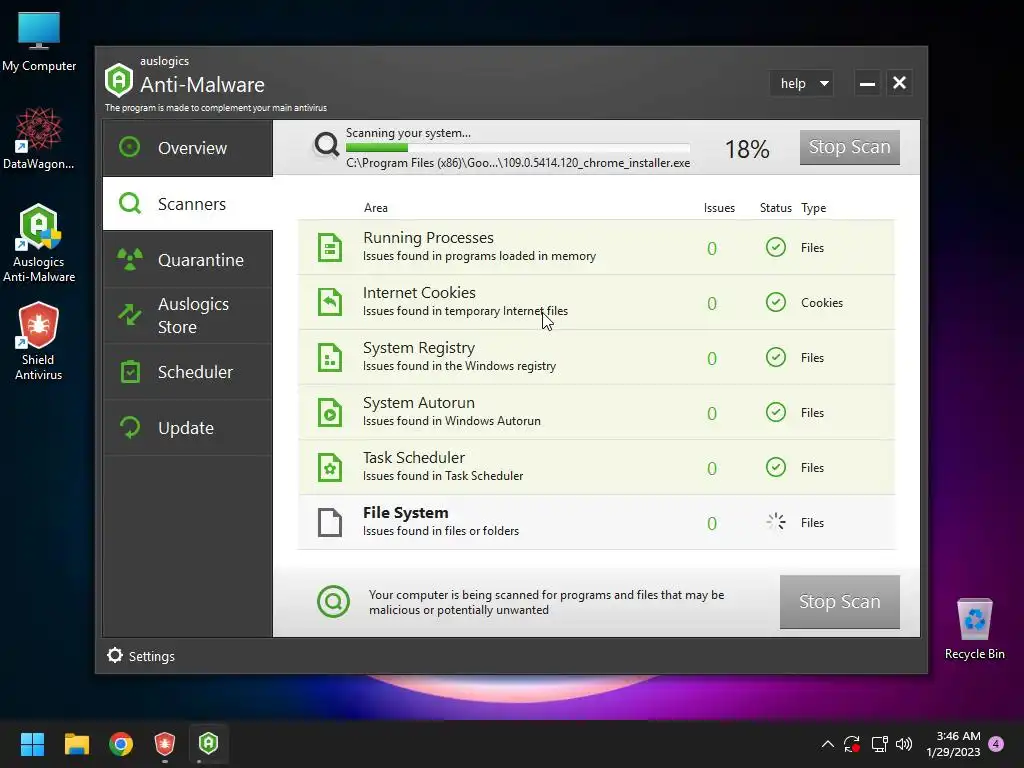
Task: Click the Auslogics shield logo in title bar
Action: 119,80
